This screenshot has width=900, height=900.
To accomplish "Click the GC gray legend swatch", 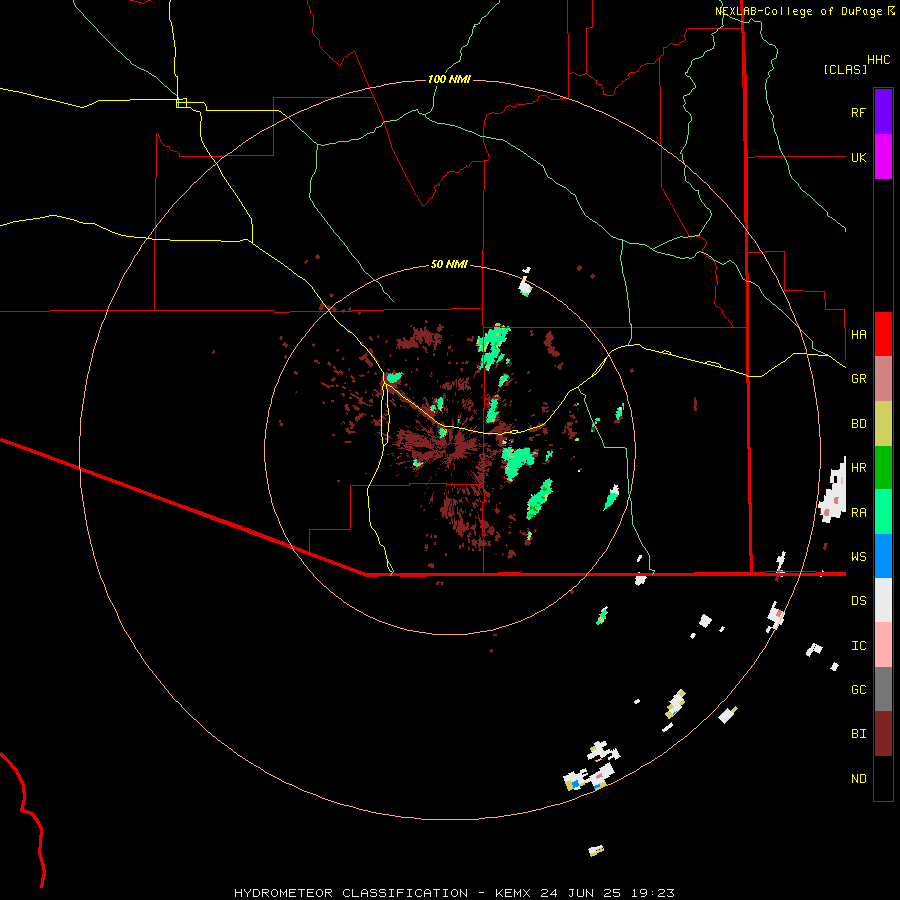I will [x=883, y=689].
